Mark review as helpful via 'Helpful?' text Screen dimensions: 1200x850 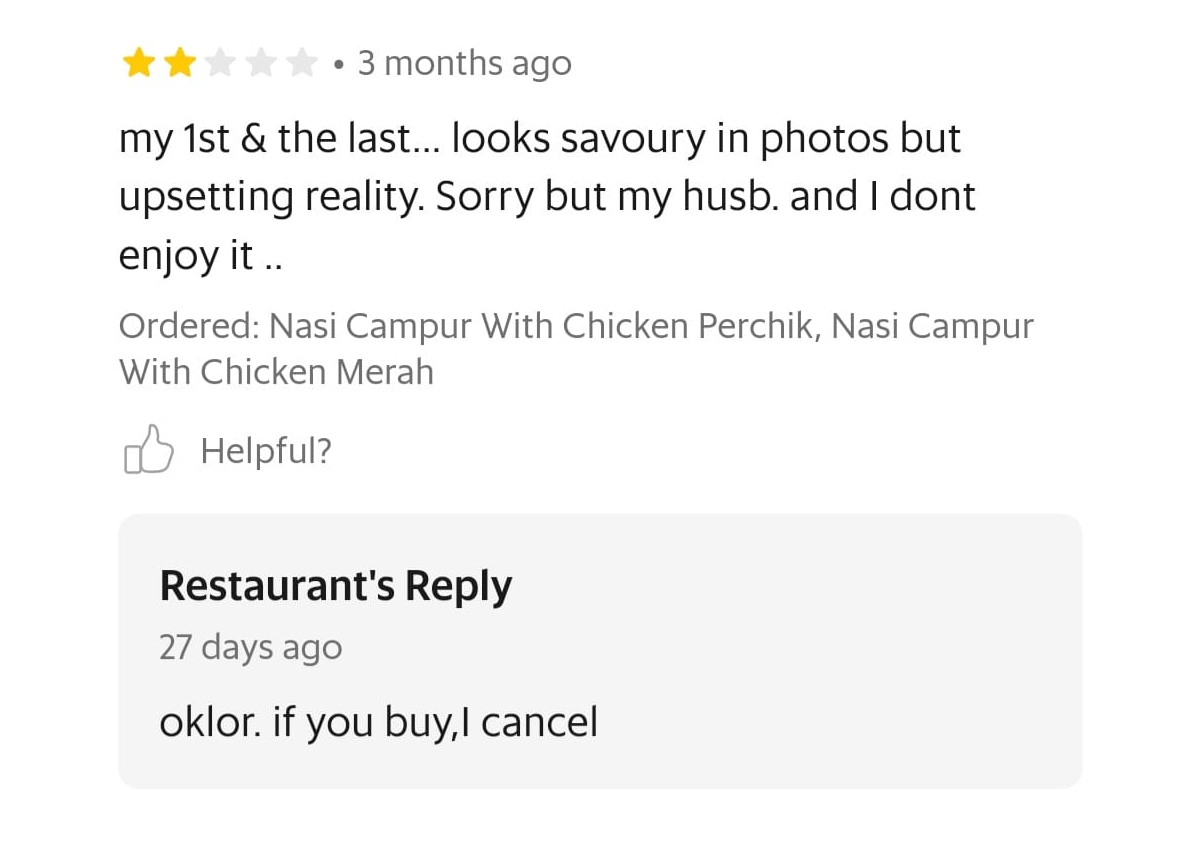coord(266,452)
